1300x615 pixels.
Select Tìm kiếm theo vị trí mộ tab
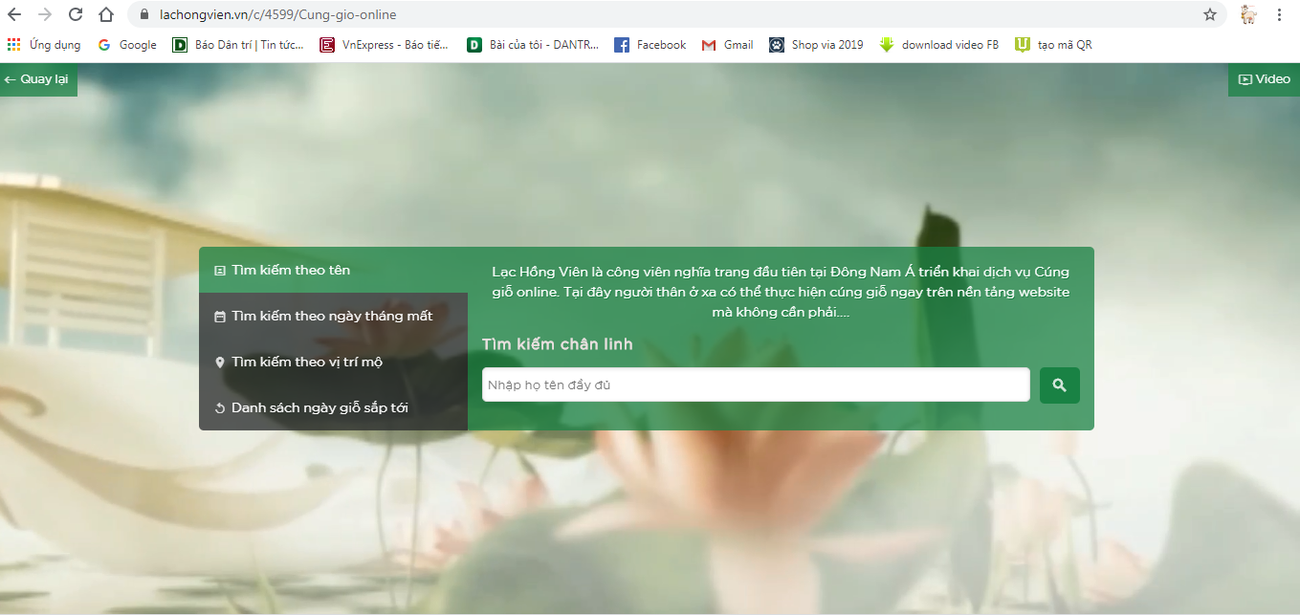[x=333, y=362]
